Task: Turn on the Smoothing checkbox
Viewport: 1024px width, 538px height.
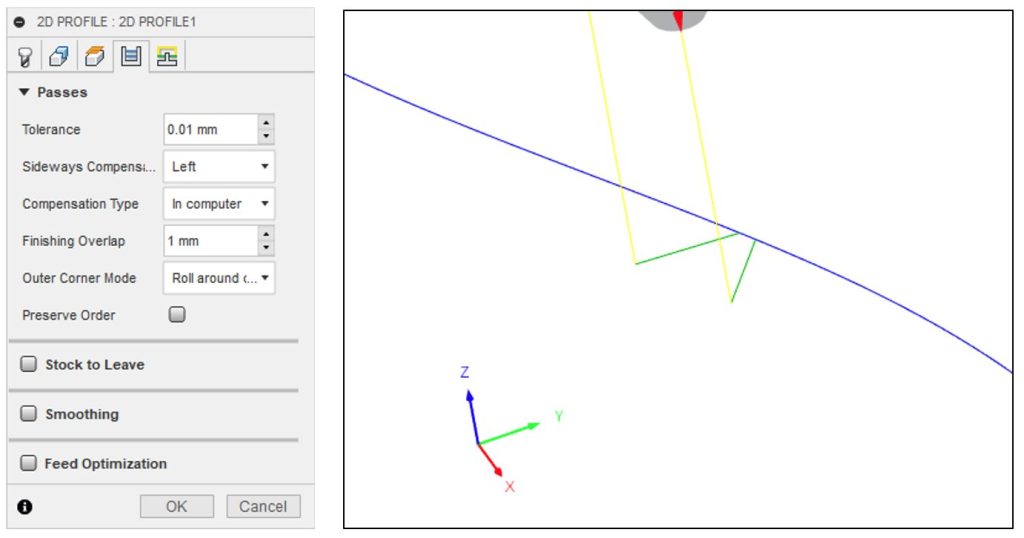Action: click(29, 414)
